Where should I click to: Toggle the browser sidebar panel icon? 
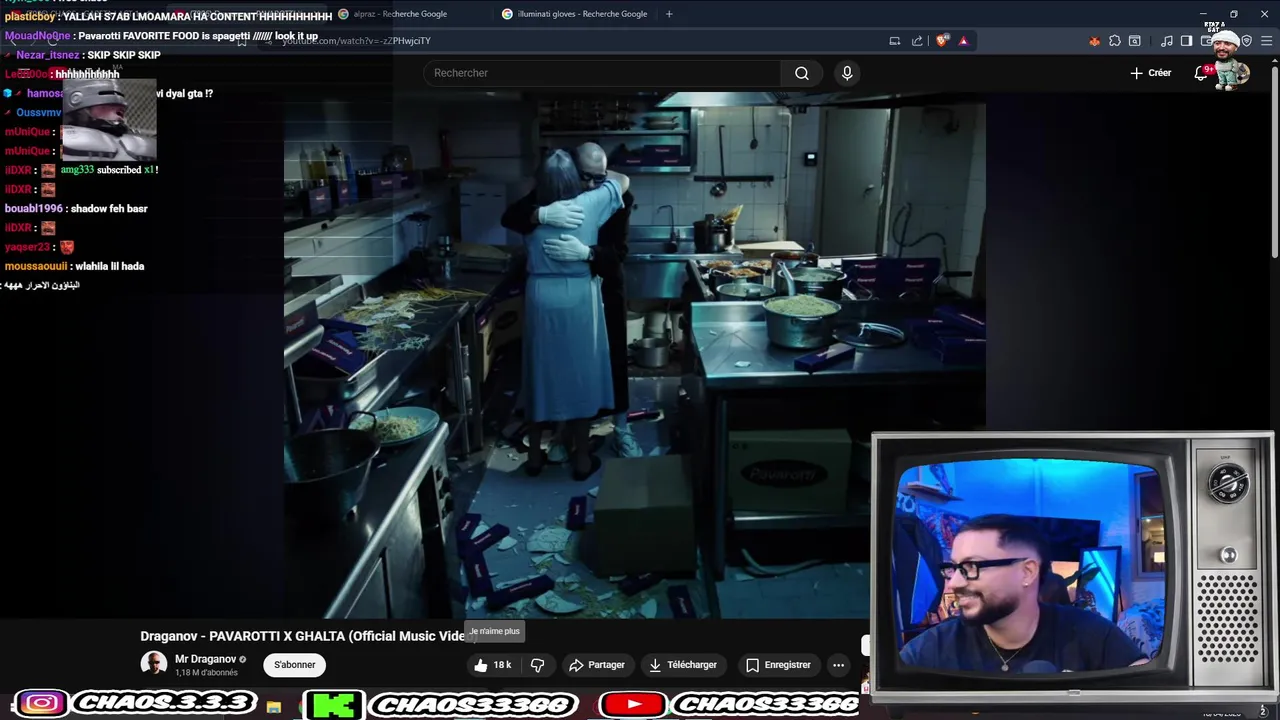[1186, 41]
